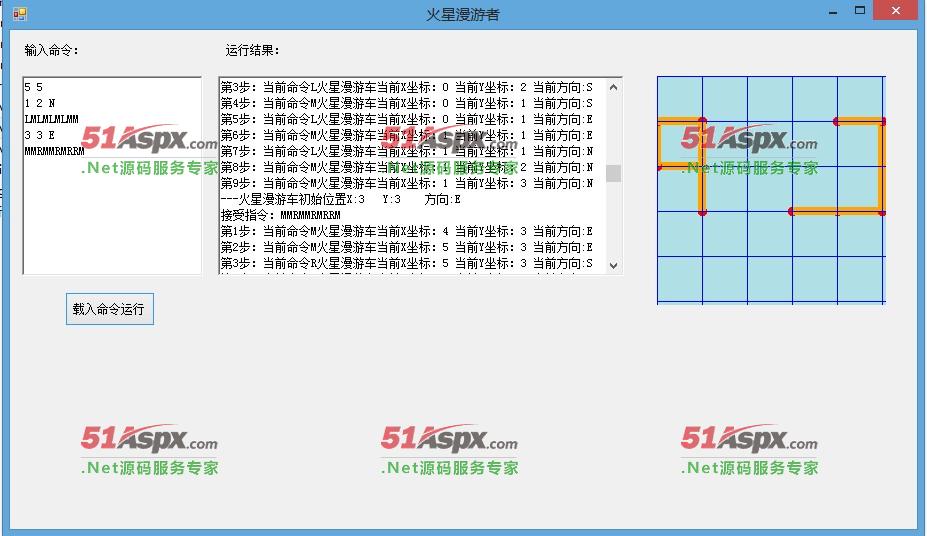
Task: Click the 第9步 result line
Action: [x=407, y=183]
